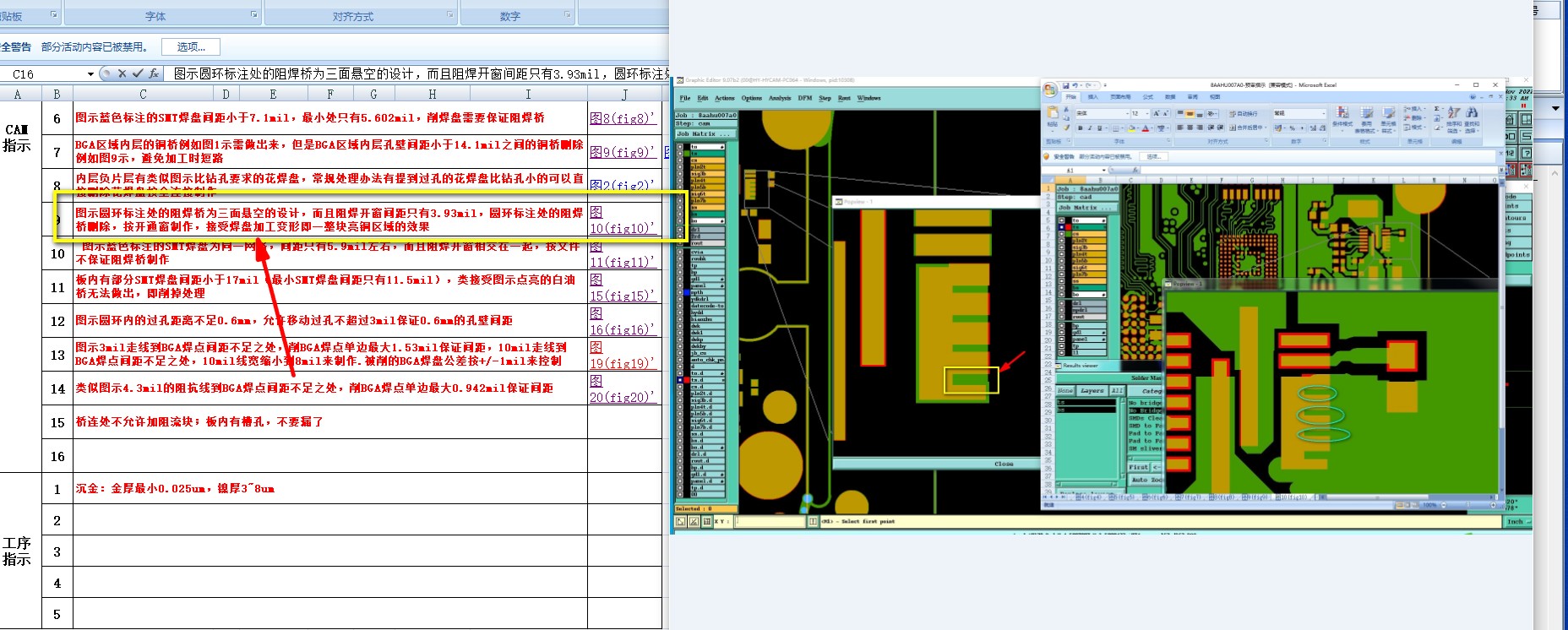This screenshot has height=630, width=1568.
Task: Follow the 图9(fig9)' hyperlink
Action: [x=623, y=152]
